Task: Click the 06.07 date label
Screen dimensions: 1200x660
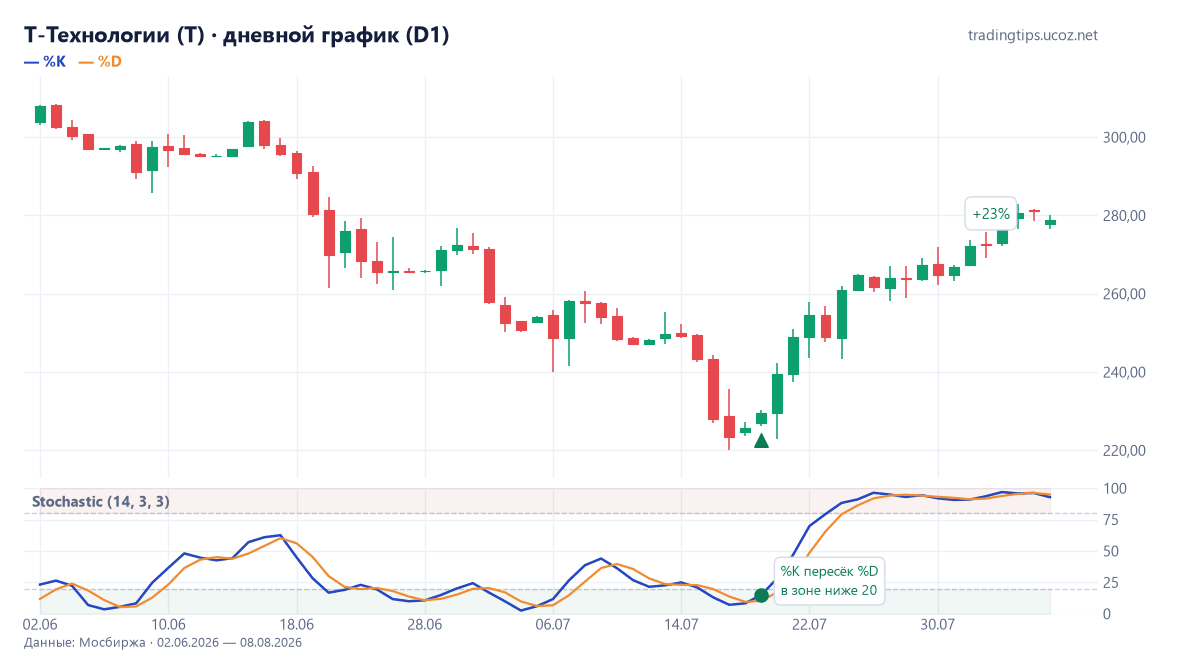Action: (553, 625)
